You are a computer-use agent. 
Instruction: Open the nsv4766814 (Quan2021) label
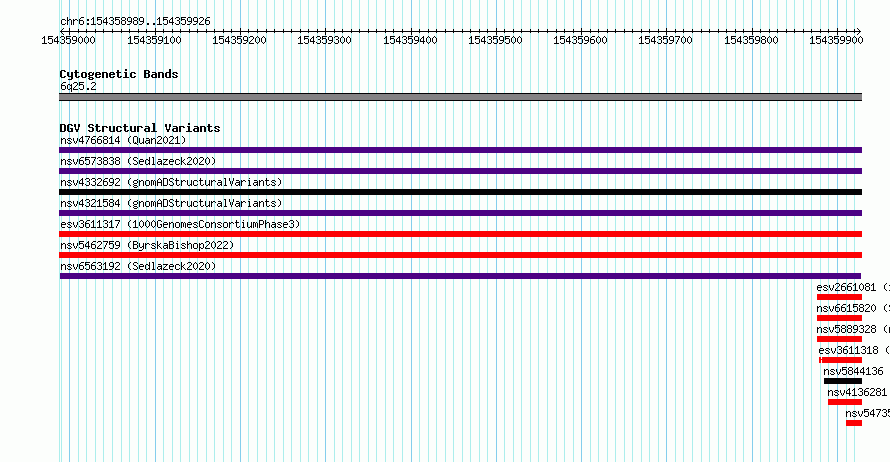[123, 140]
